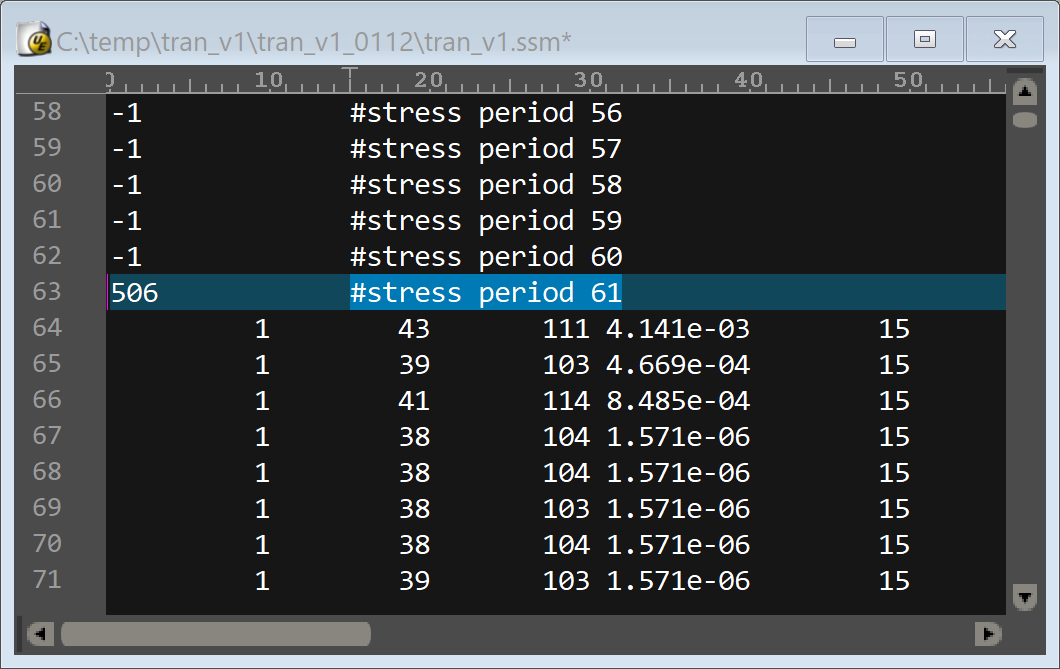Click the up arrow of the vertical scrollbar
This screenshot has width=1060, height=669.
pyautogui.click(x=1024, y=90)
